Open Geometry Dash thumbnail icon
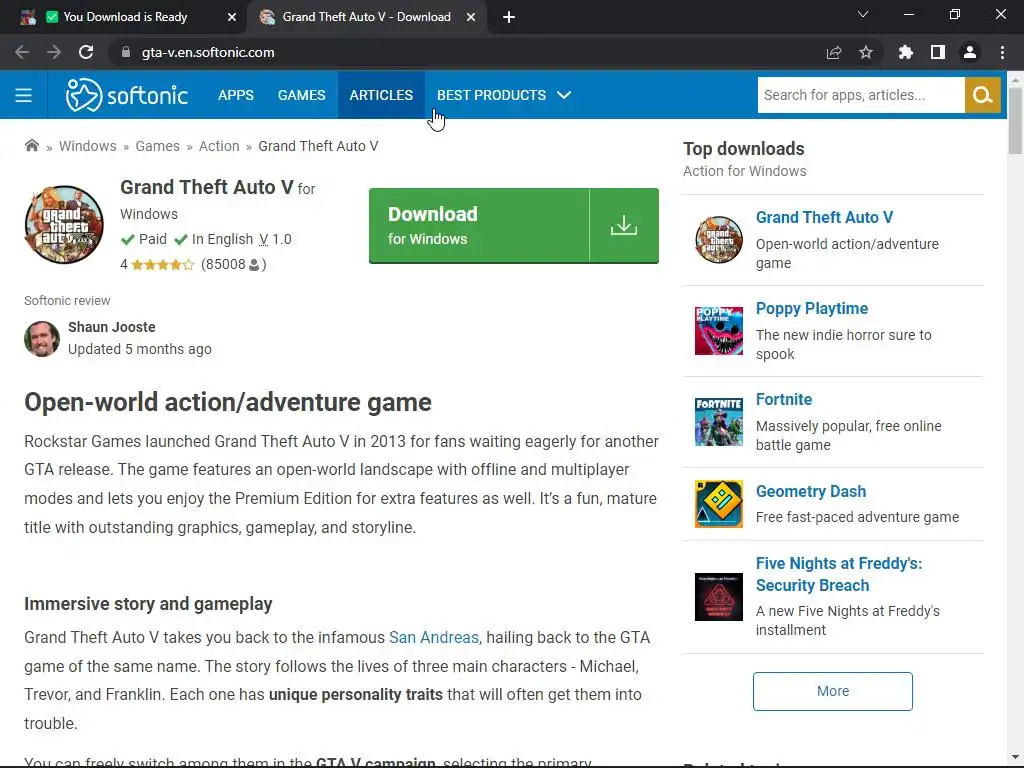 [x=718, y=504]
